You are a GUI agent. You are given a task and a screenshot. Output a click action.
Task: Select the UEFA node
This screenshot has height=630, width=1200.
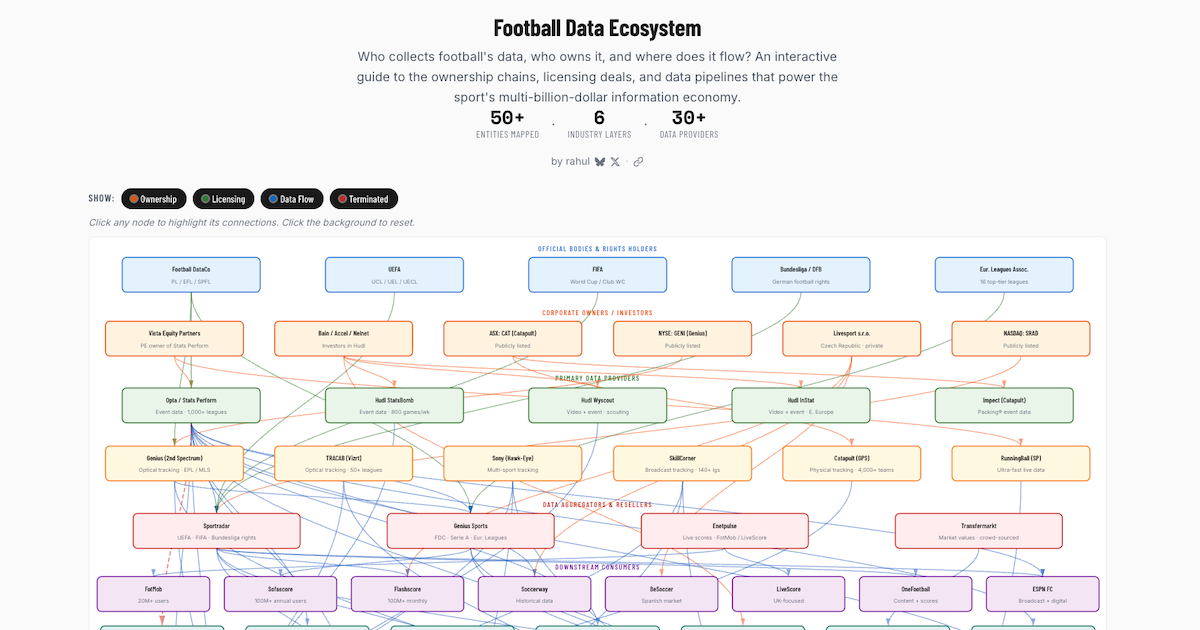coord(394,274)
